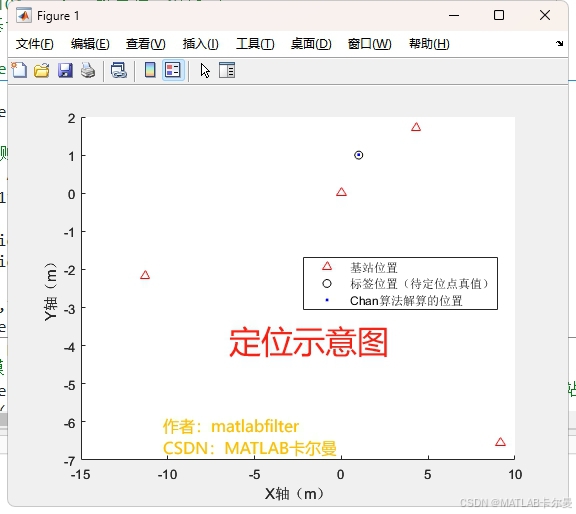Click the 基站位置 legend entry
The image size is (576, 514).
coord(374,267)
